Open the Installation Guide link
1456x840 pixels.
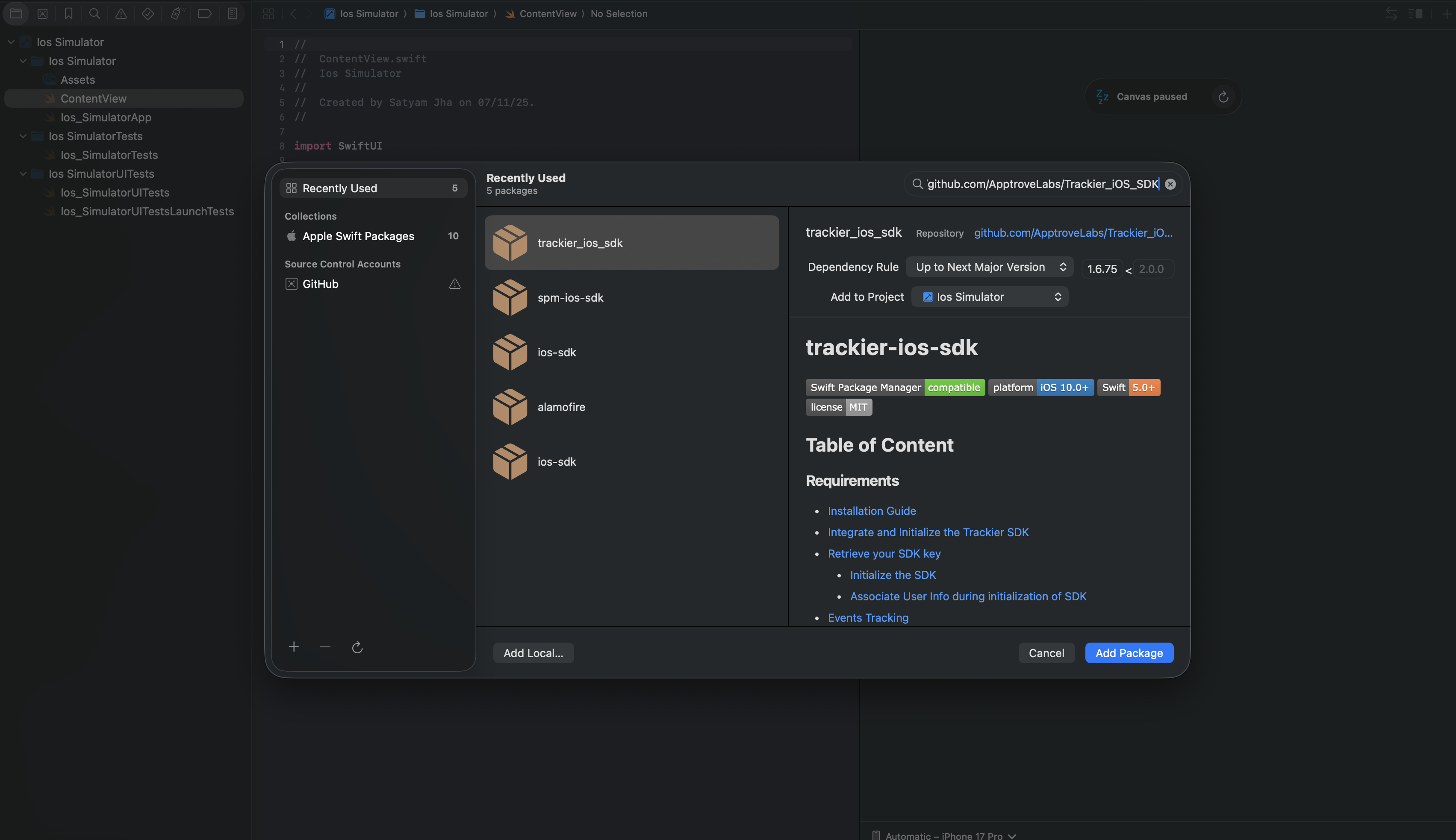(x=871, y=511)
